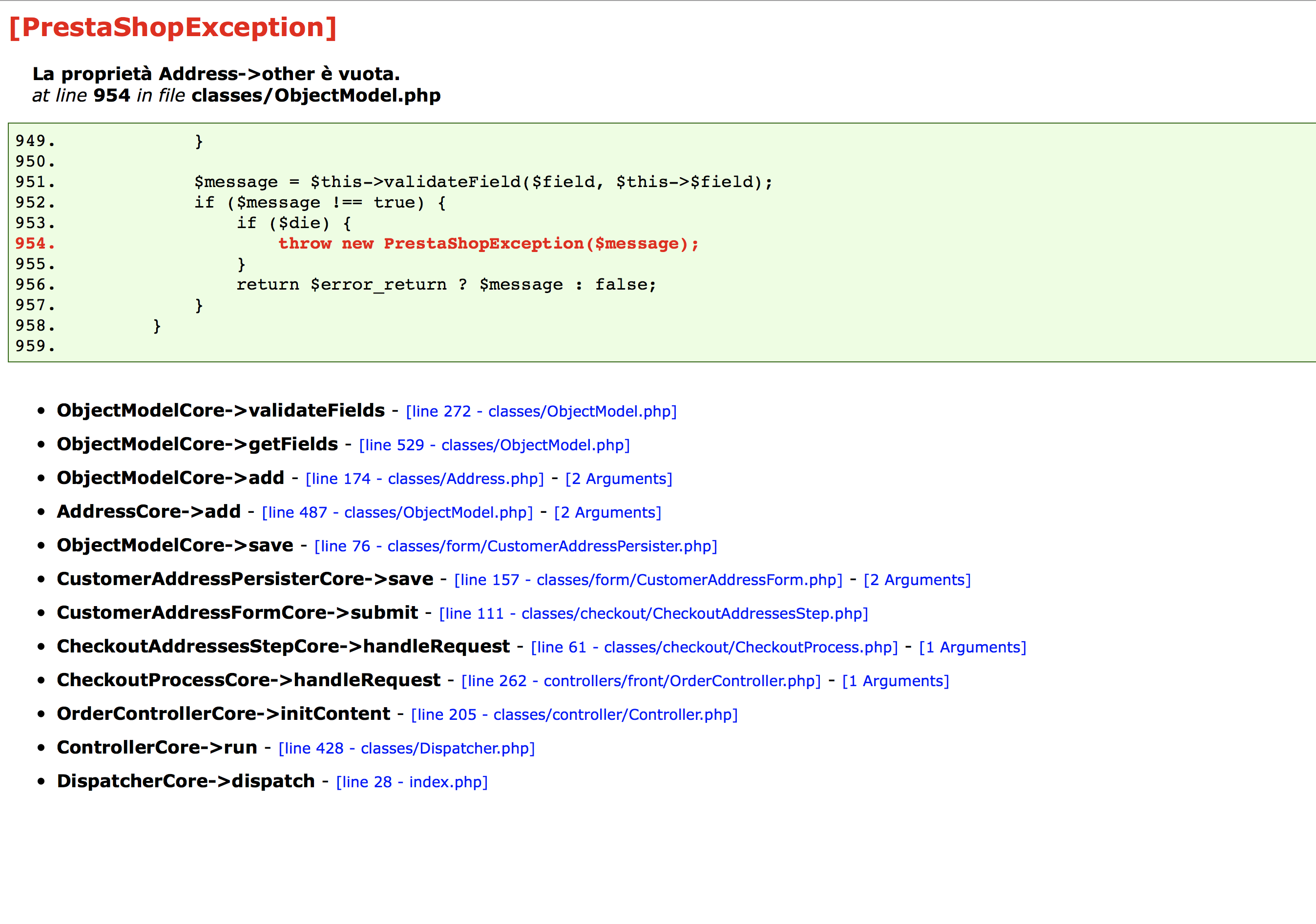Viewport: 1316px width, 924px height.
Task: Expand 1 Arguments for CheckoutAddressesStepCore->handleRequest
Action: tap(973, 647)
